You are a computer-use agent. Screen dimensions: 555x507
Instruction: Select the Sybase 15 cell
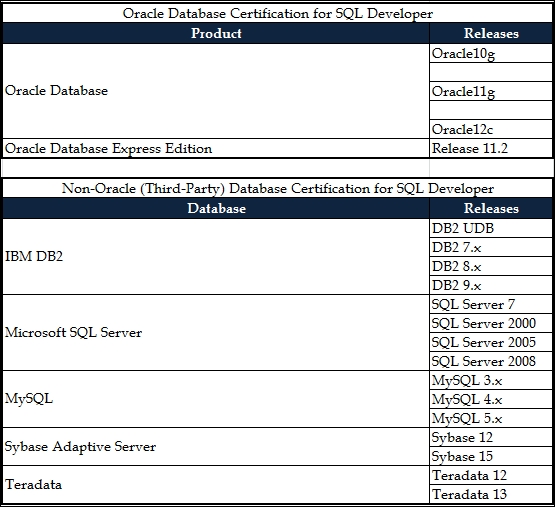coord(491,456)
